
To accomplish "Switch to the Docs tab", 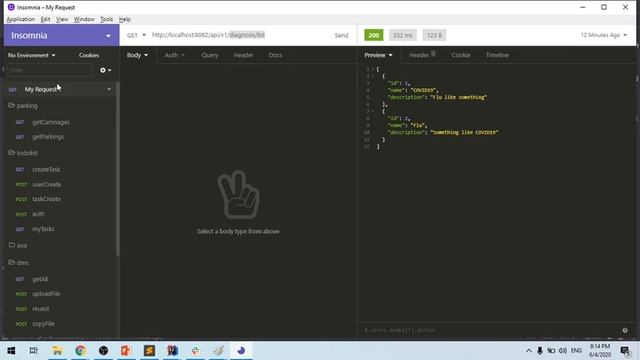I will 275,55.
